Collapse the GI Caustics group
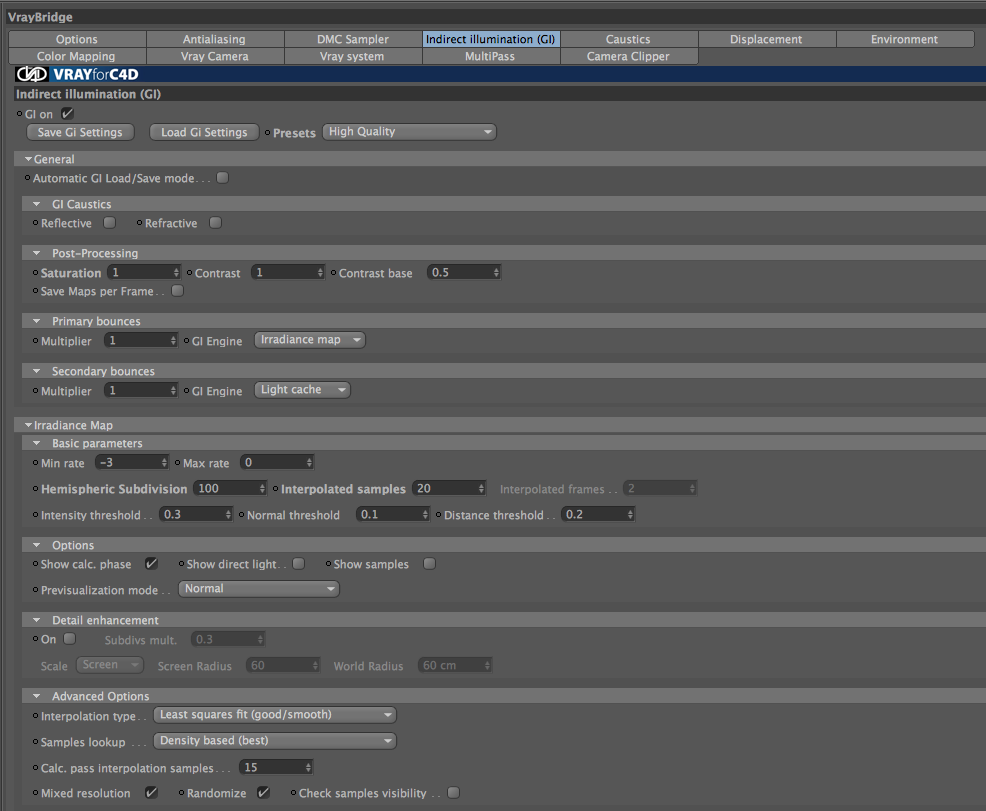 tap(36, 204)
